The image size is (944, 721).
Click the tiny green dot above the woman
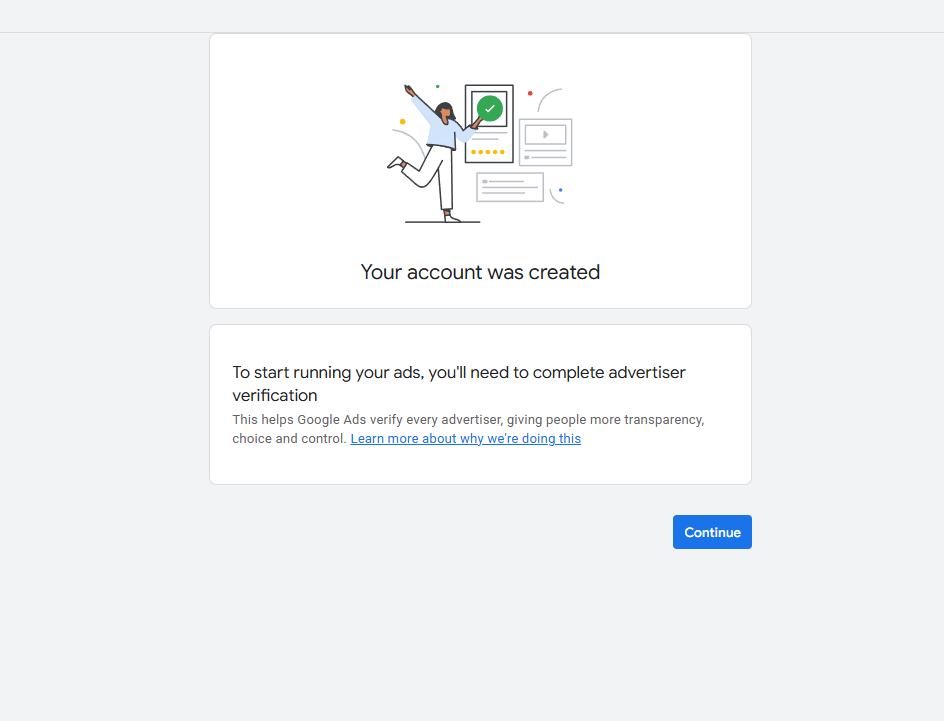click(438, 87)
